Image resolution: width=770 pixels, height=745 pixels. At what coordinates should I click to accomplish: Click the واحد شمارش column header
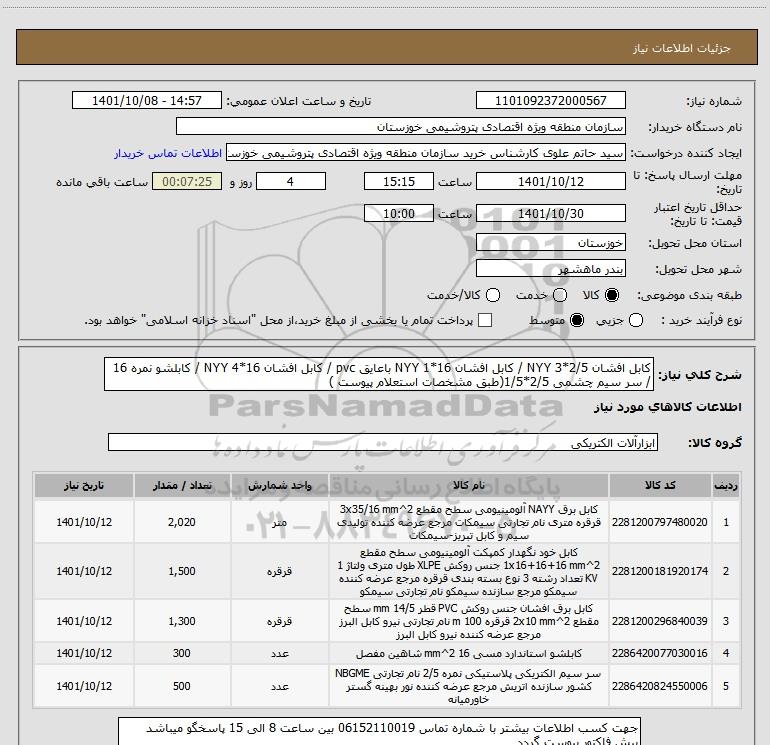tap(279, 486)
